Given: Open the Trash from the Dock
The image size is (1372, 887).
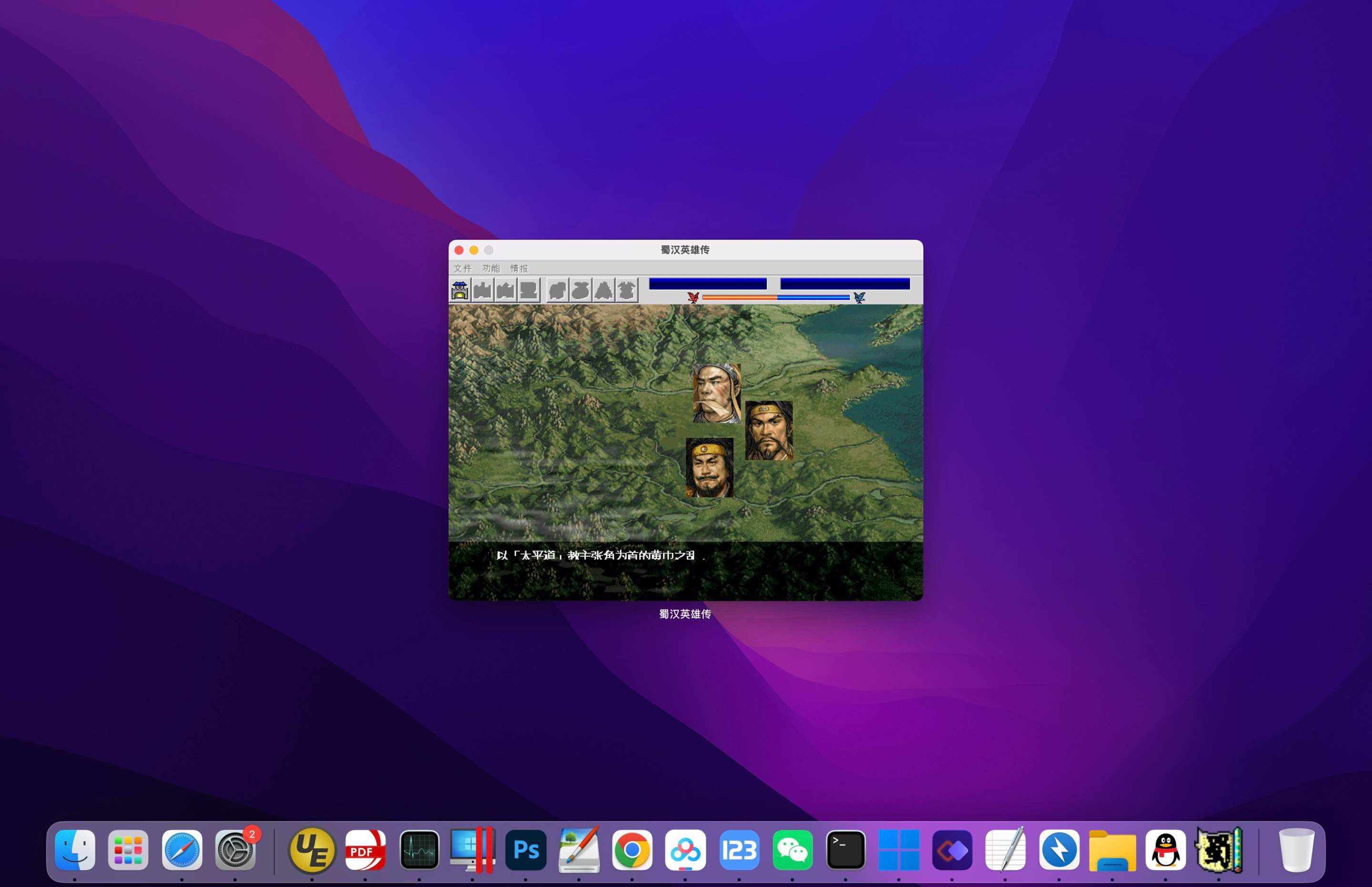Looking at the screenshot, I should point(1296,849).
